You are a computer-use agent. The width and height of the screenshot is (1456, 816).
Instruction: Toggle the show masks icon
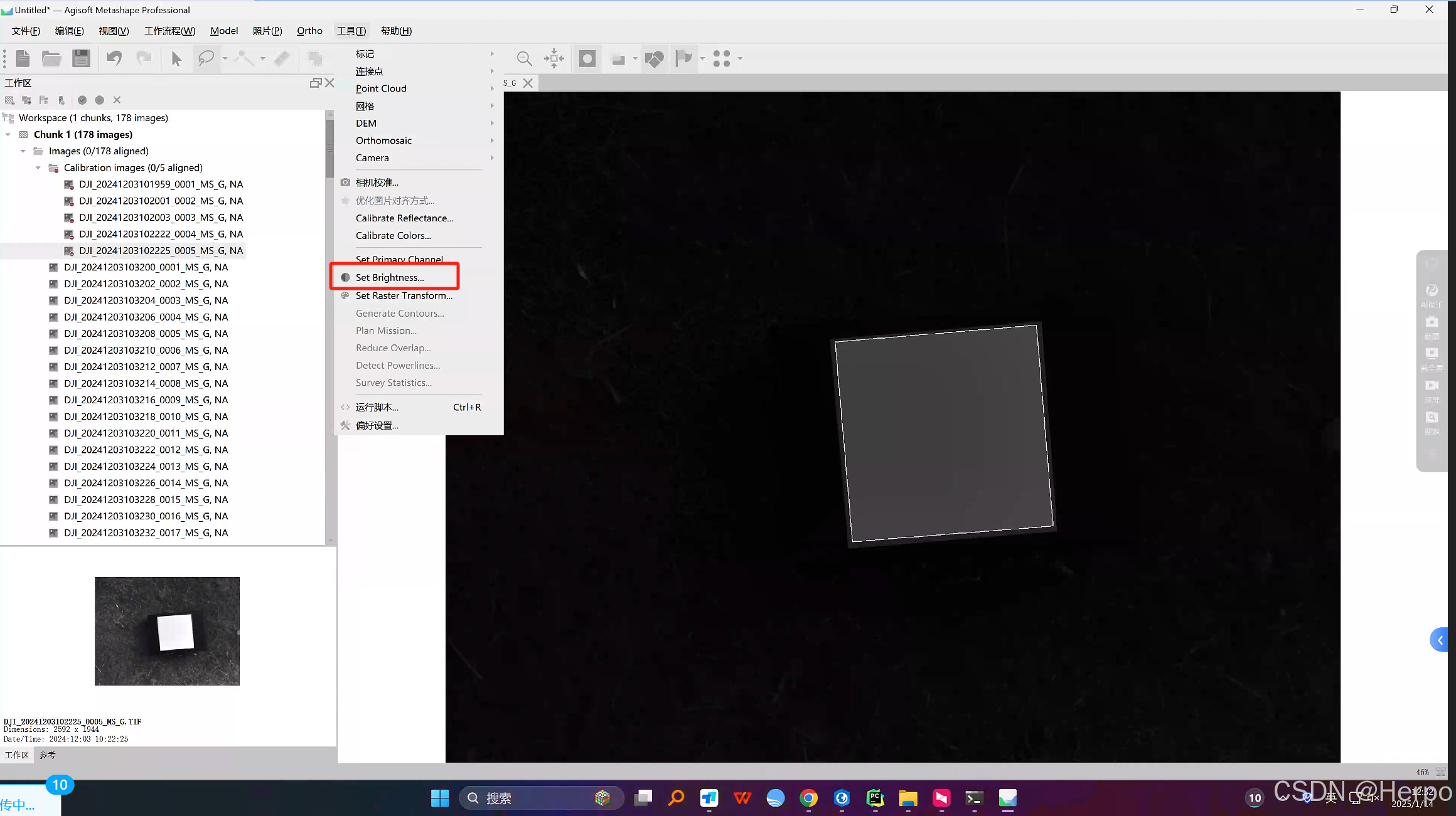click(587, 58)
